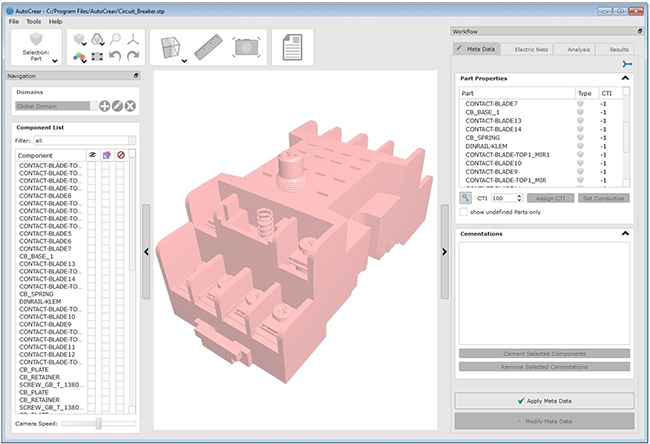Click the Type icon of CB_BASE_1 part

[580, 112]
